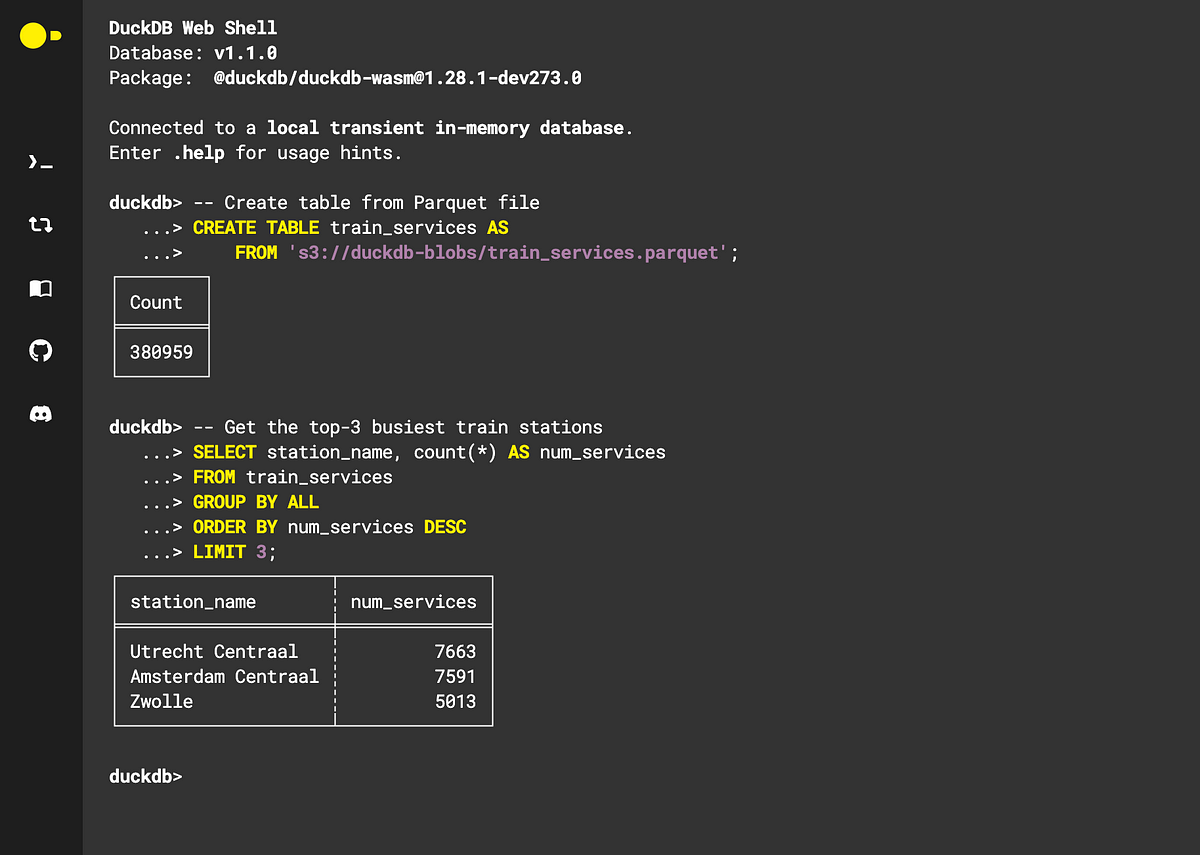Click the '@duckdb/duckdb-wasm@1.28.1-dev273.0' package text
Viewport: 1200px width, 855px height.
398,77
